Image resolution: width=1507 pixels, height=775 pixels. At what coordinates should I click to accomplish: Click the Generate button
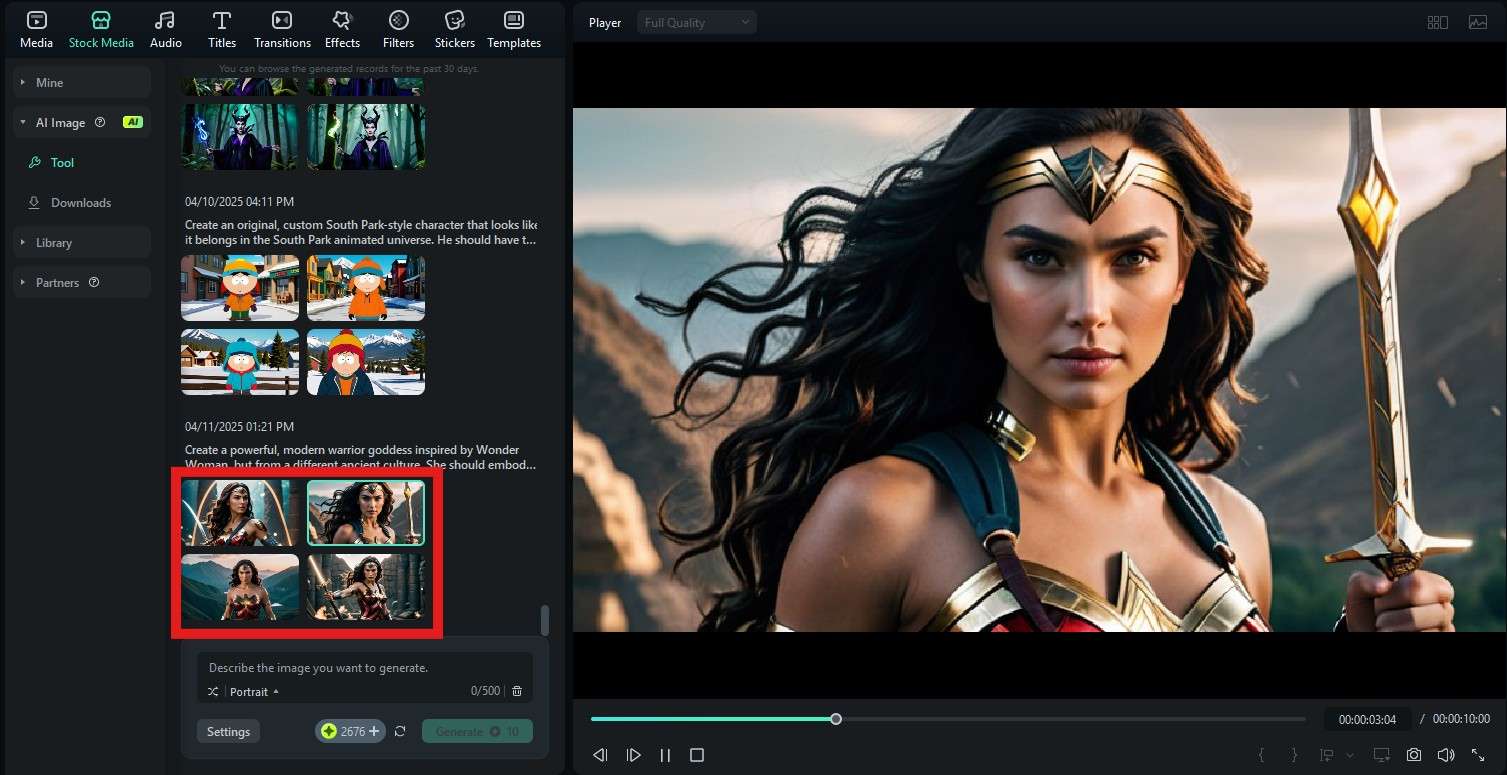477,732
